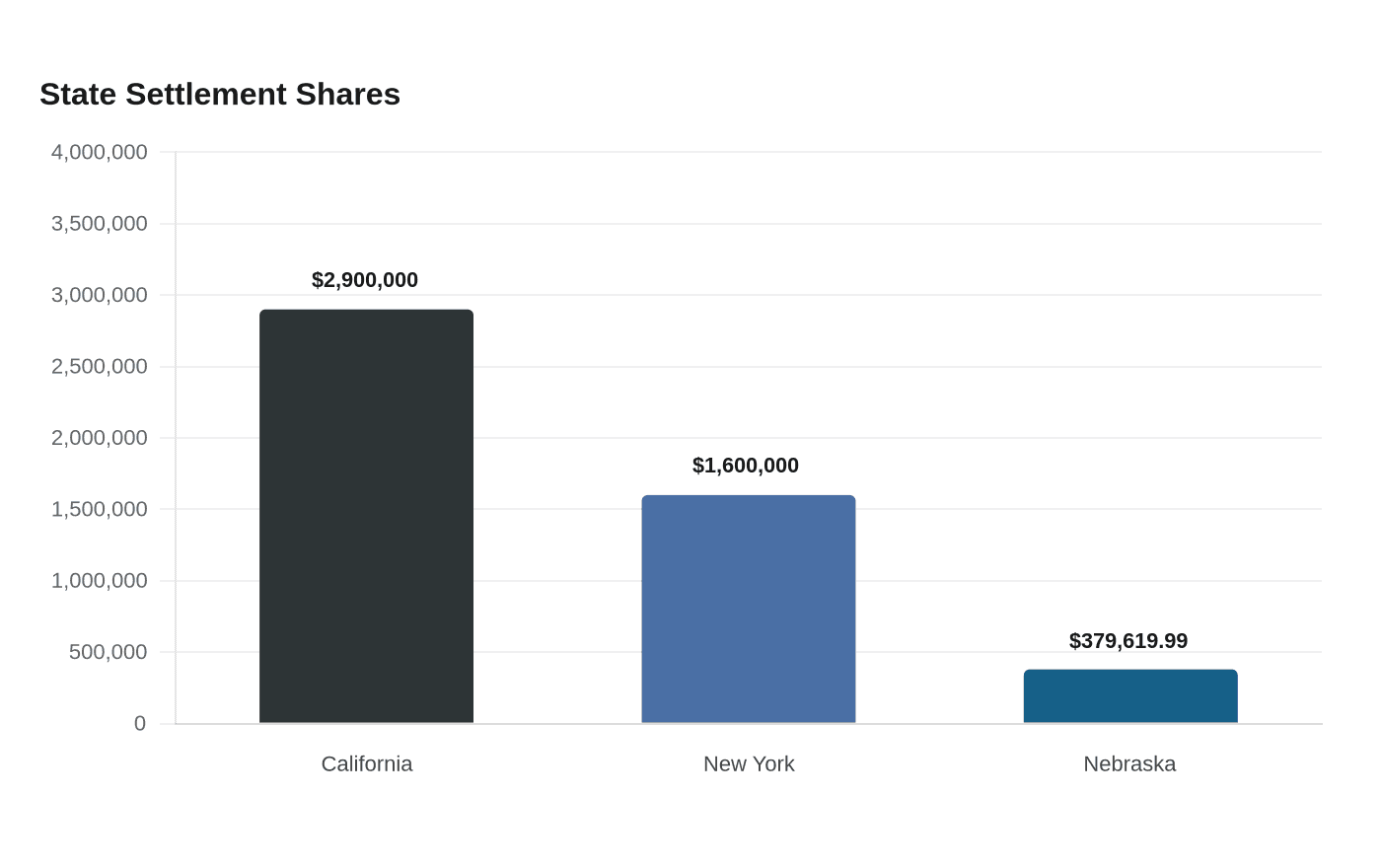Select the $2,900,000 data label
1381x868 pixels.
365,280
